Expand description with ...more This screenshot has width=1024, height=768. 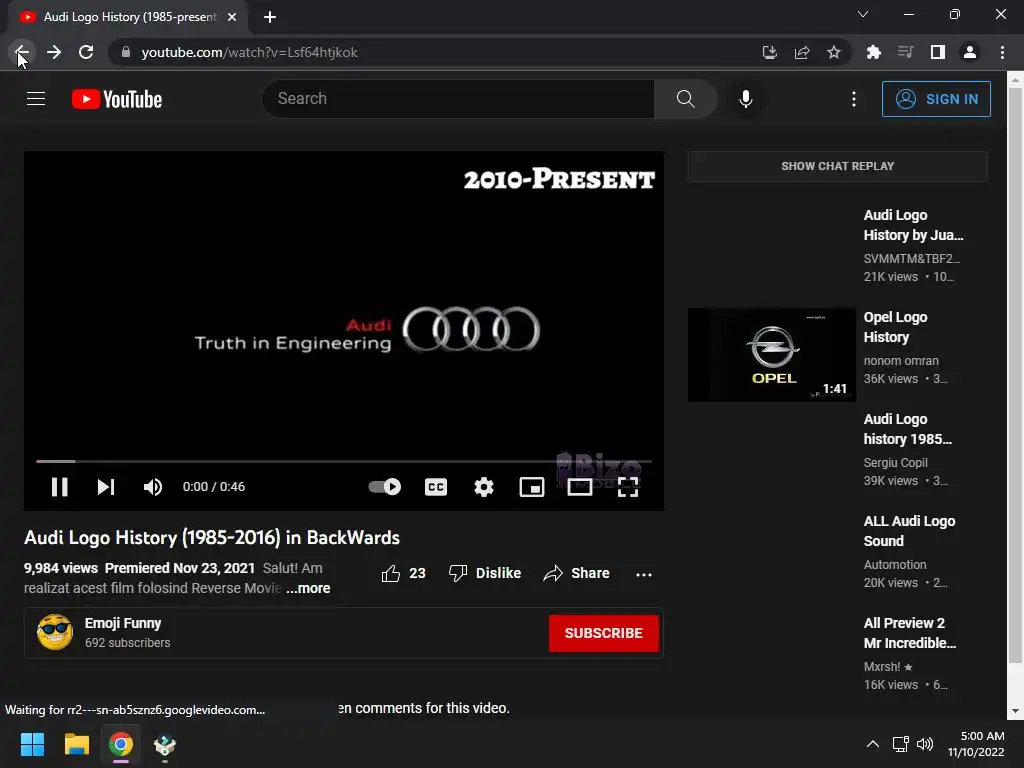click(308, 588)
